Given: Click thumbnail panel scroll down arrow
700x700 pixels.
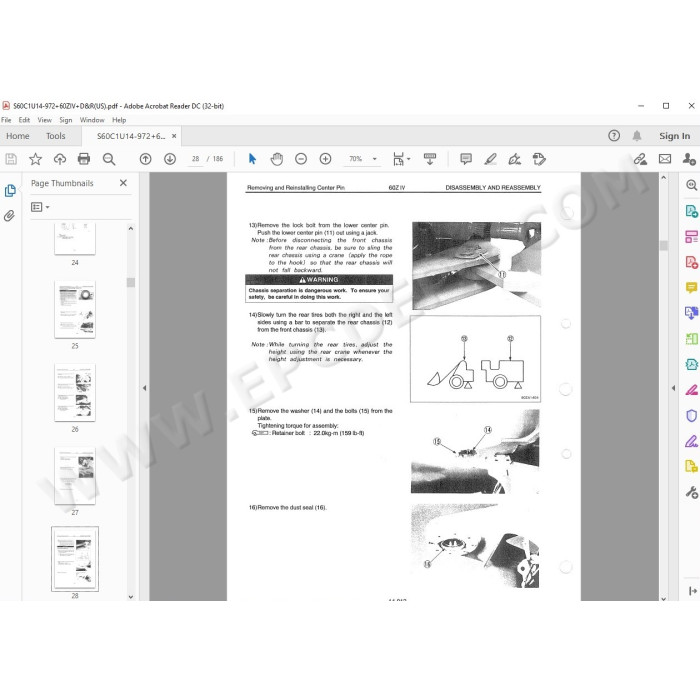Looking at the screenshot, I should [131, 597].
